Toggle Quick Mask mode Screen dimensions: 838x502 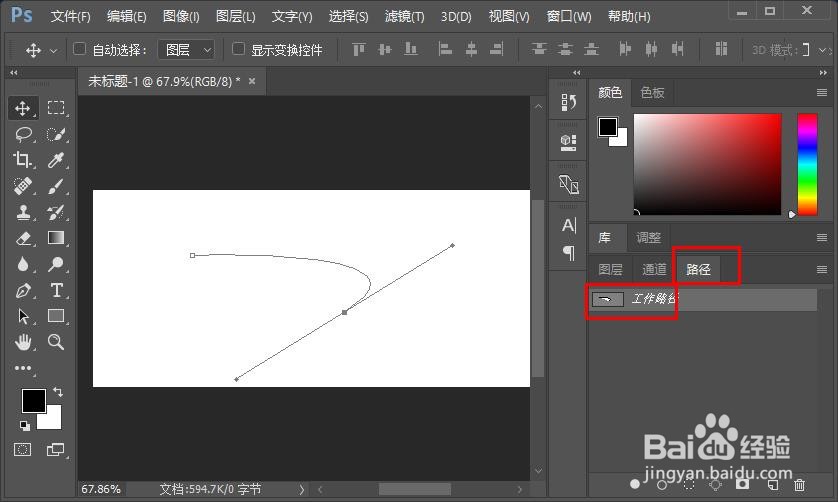[22, 450]
